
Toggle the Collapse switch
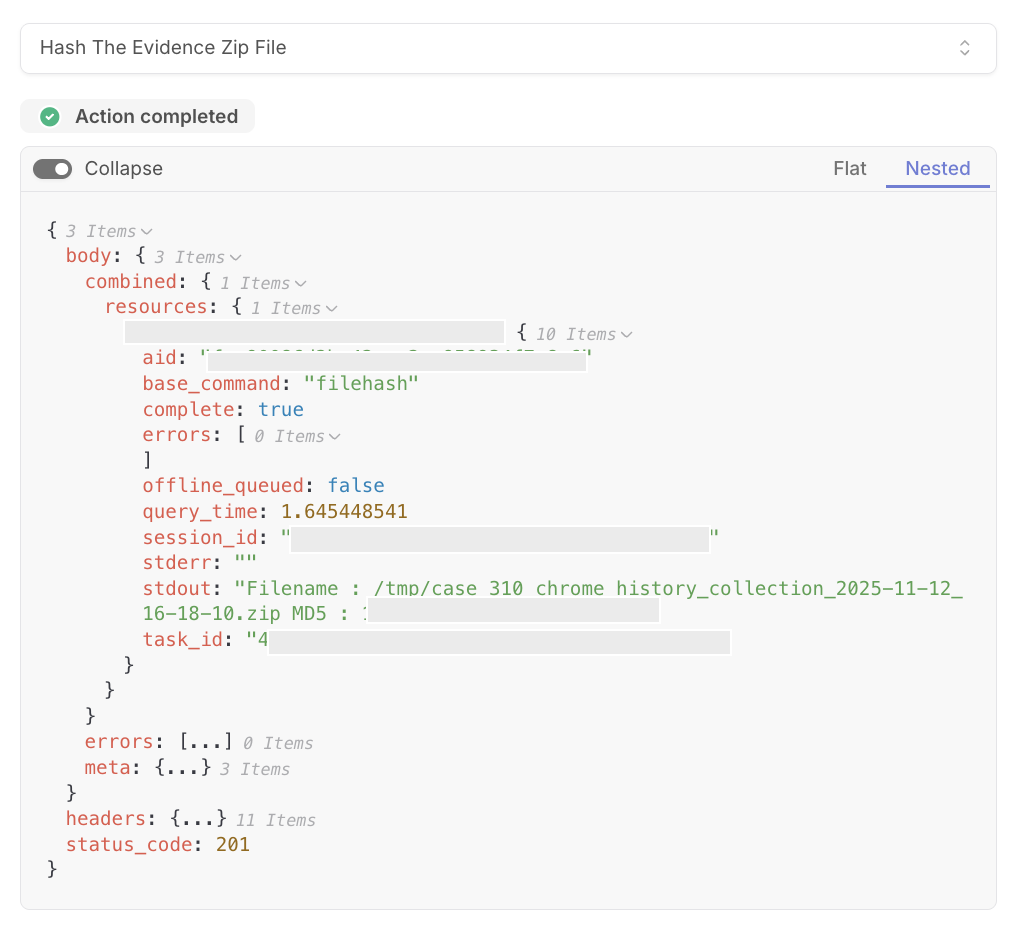[x=52, y=169]
